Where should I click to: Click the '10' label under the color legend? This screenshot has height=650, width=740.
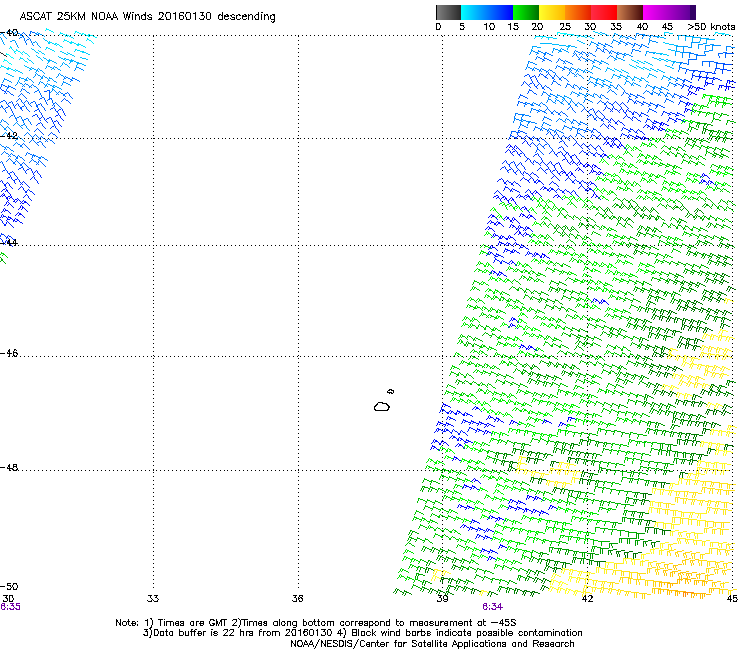pyautogui.click(x=489, y=27)
